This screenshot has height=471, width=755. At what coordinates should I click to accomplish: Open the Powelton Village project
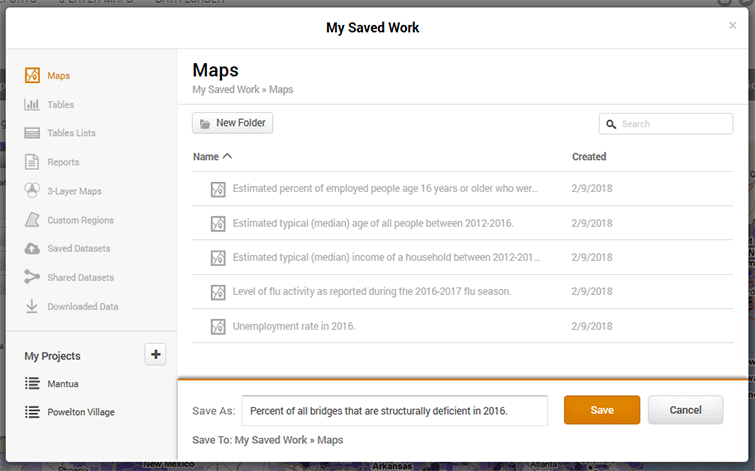(81, 412)
